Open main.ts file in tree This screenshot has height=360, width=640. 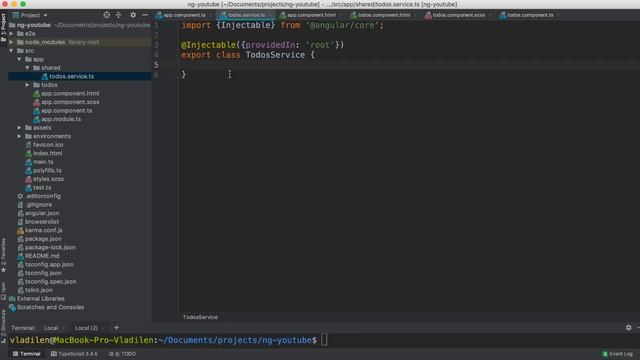[x=43, y=162]
